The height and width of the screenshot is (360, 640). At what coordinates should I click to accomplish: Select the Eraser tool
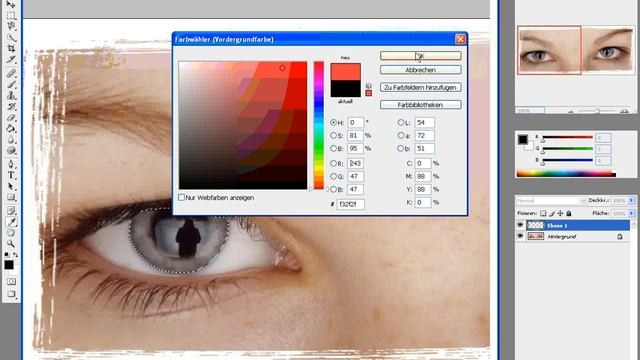point(11,118)
